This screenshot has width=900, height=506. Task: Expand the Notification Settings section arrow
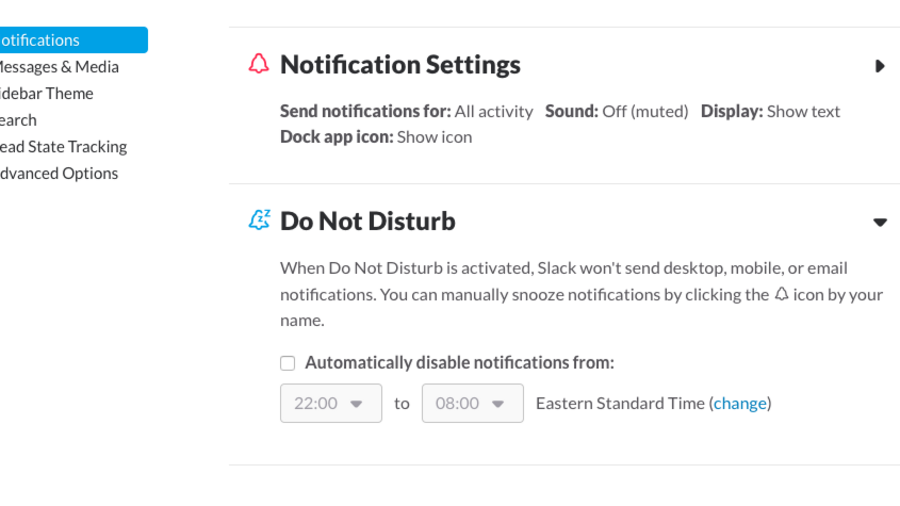pyautogui.click(x=879, y=66)
